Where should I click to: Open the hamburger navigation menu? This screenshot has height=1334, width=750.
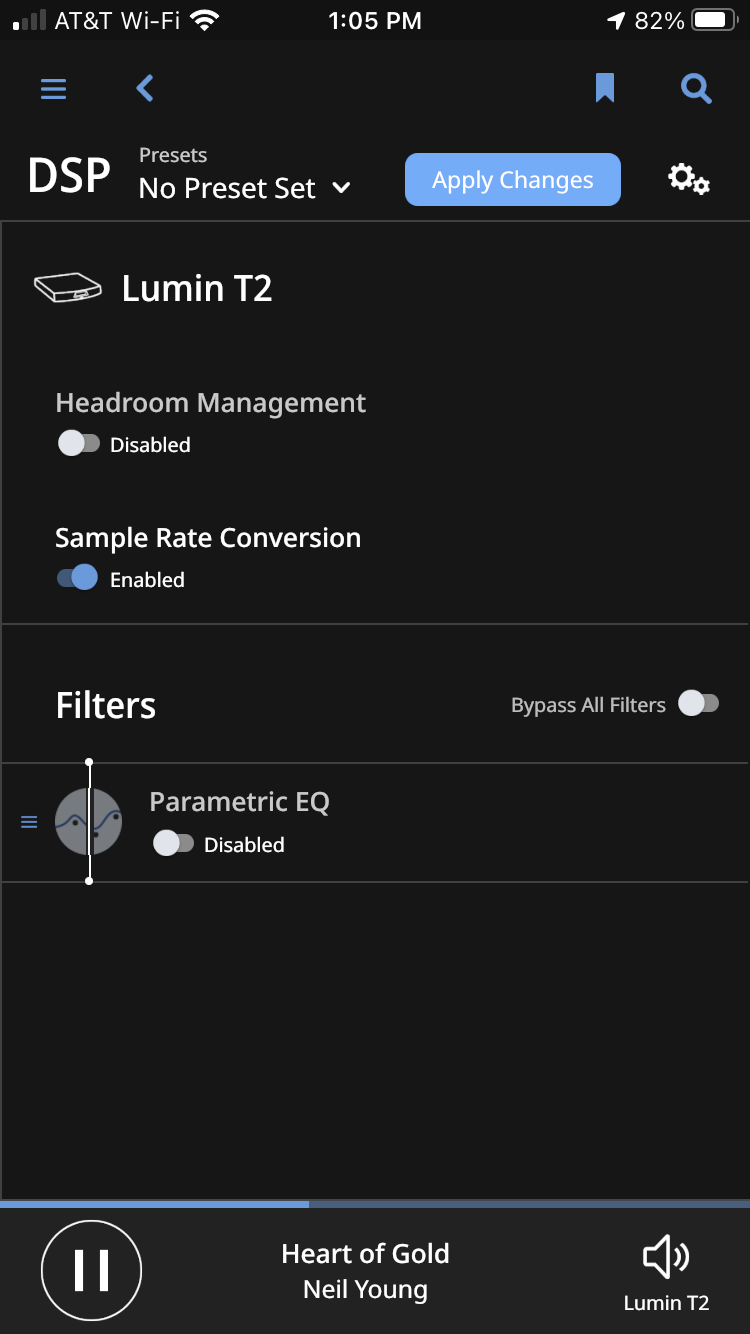click(x=53, y=89)
